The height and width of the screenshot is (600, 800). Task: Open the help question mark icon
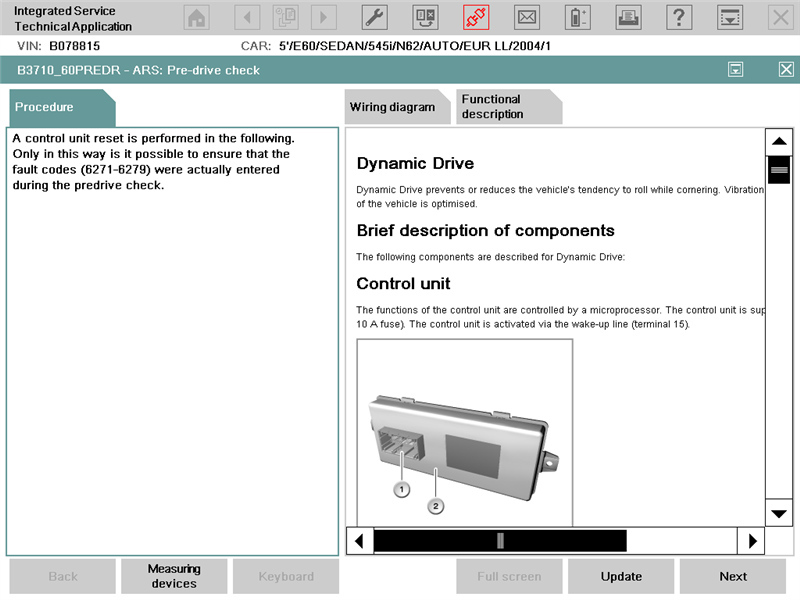point(679,18)
